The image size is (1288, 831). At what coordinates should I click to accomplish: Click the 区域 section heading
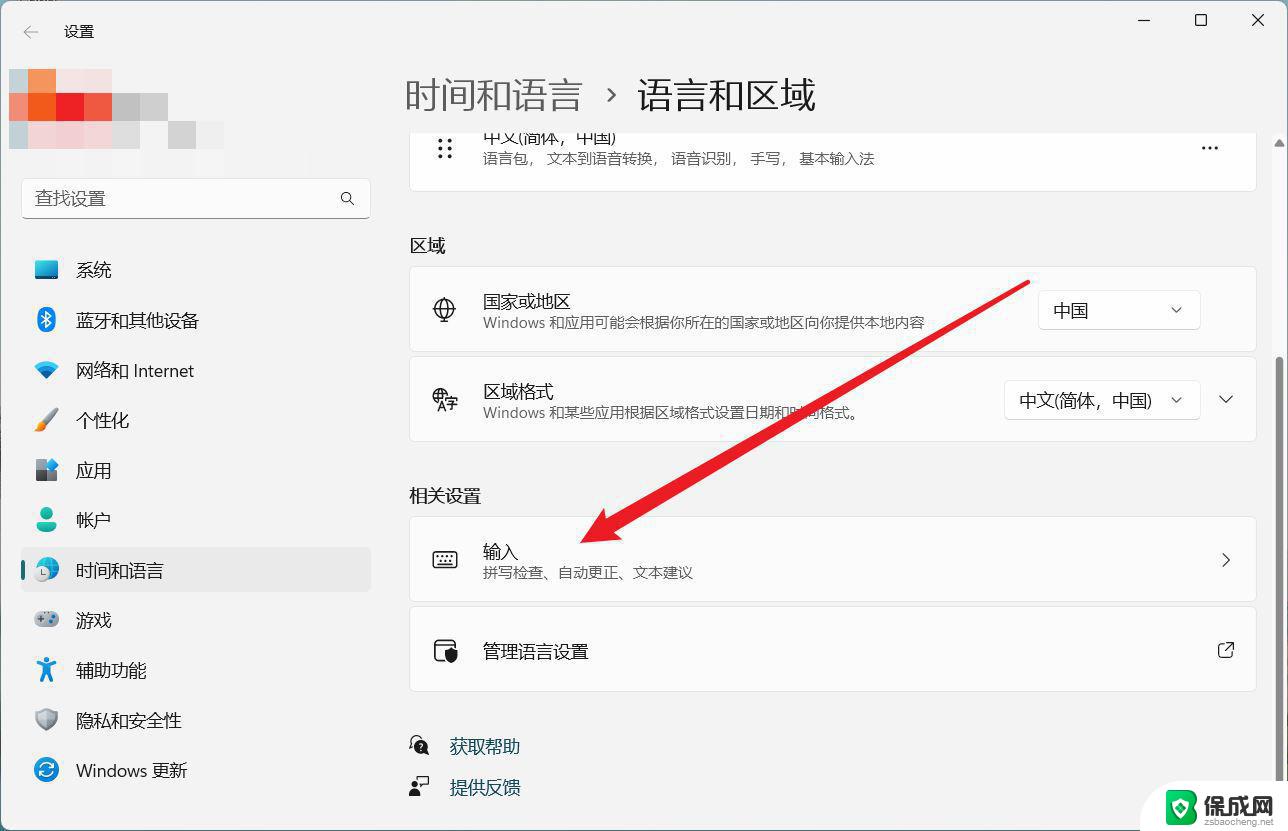pyautogui.click(x=428, y=245)
